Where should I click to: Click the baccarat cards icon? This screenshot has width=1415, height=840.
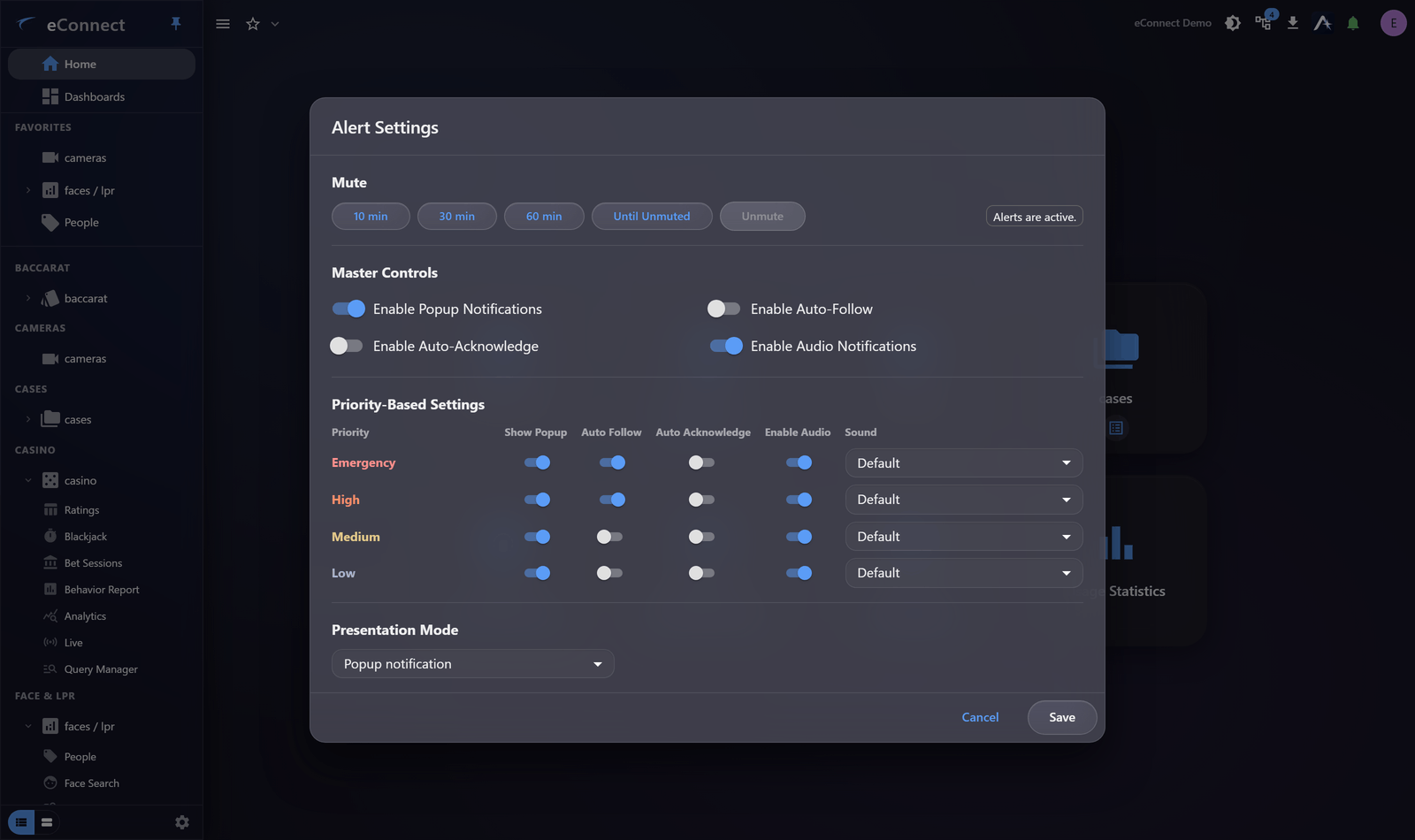(50, 298)
